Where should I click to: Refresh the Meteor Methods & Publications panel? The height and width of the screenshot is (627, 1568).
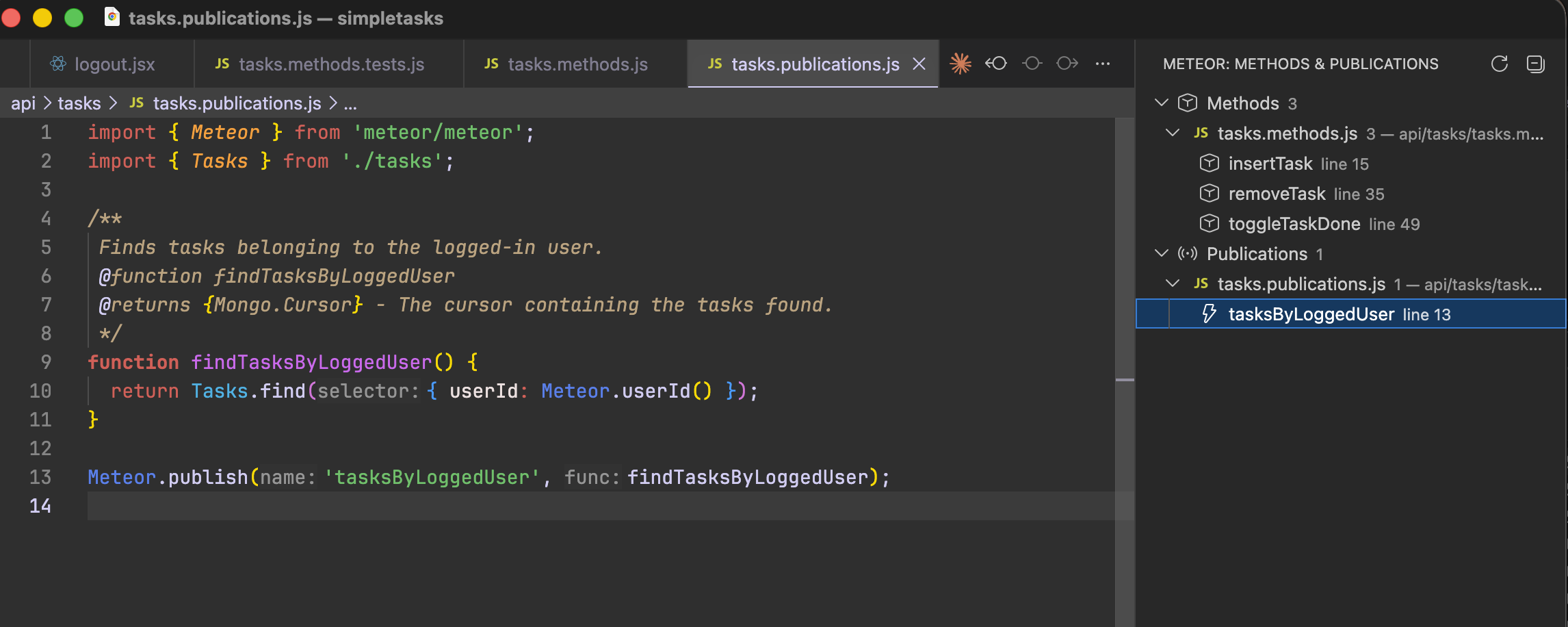(1499, 64)
